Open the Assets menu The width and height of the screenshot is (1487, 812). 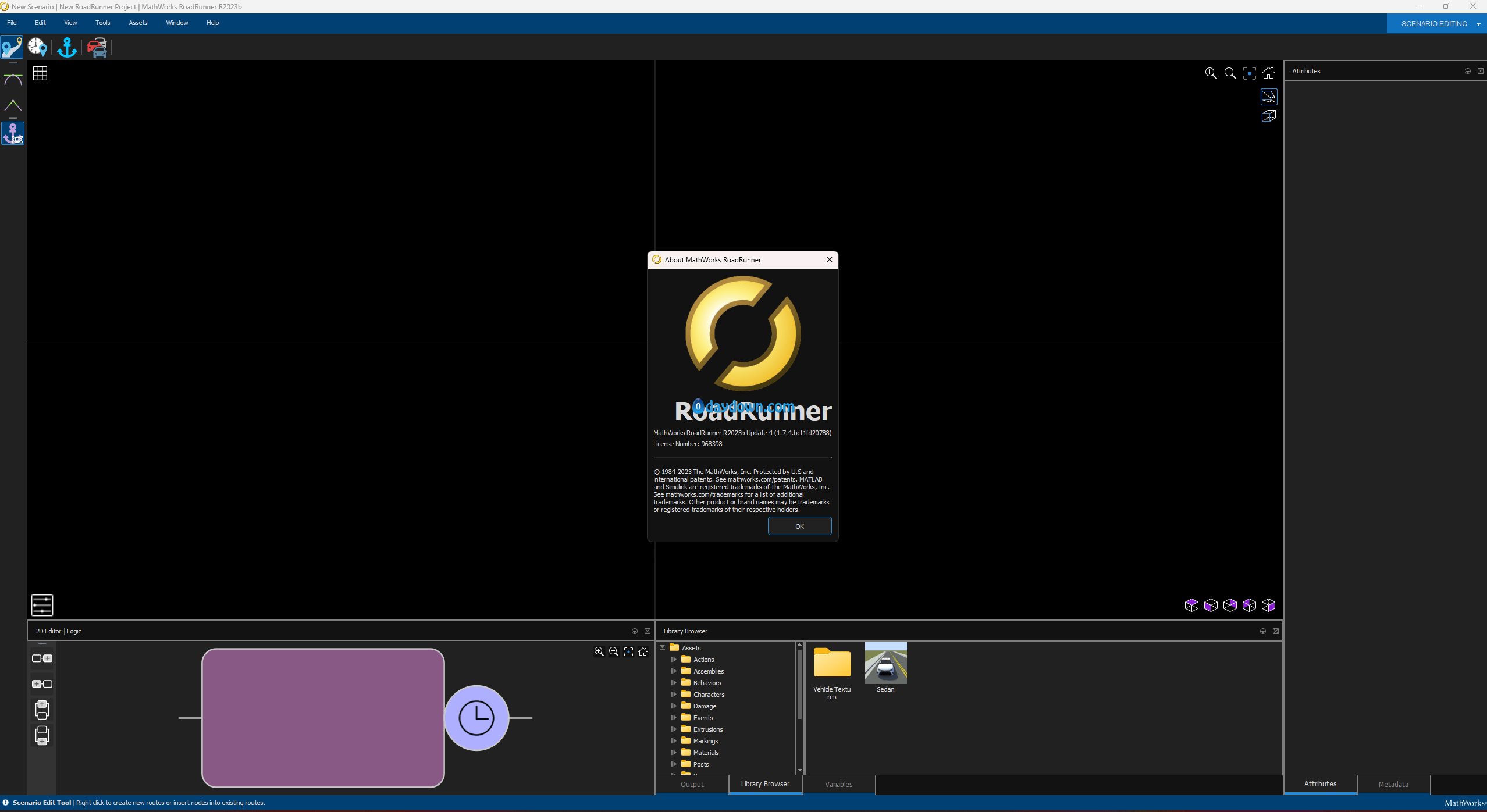(138, 23)
